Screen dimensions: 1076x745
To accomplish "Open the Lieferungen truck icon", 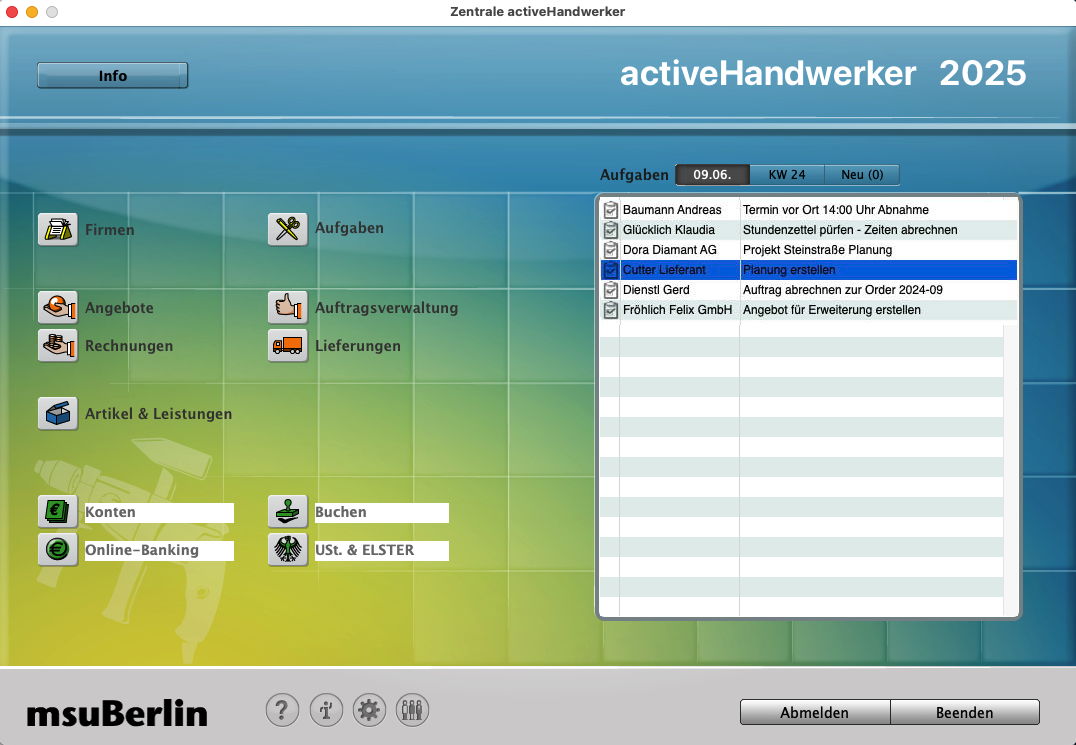I will 288,345.
